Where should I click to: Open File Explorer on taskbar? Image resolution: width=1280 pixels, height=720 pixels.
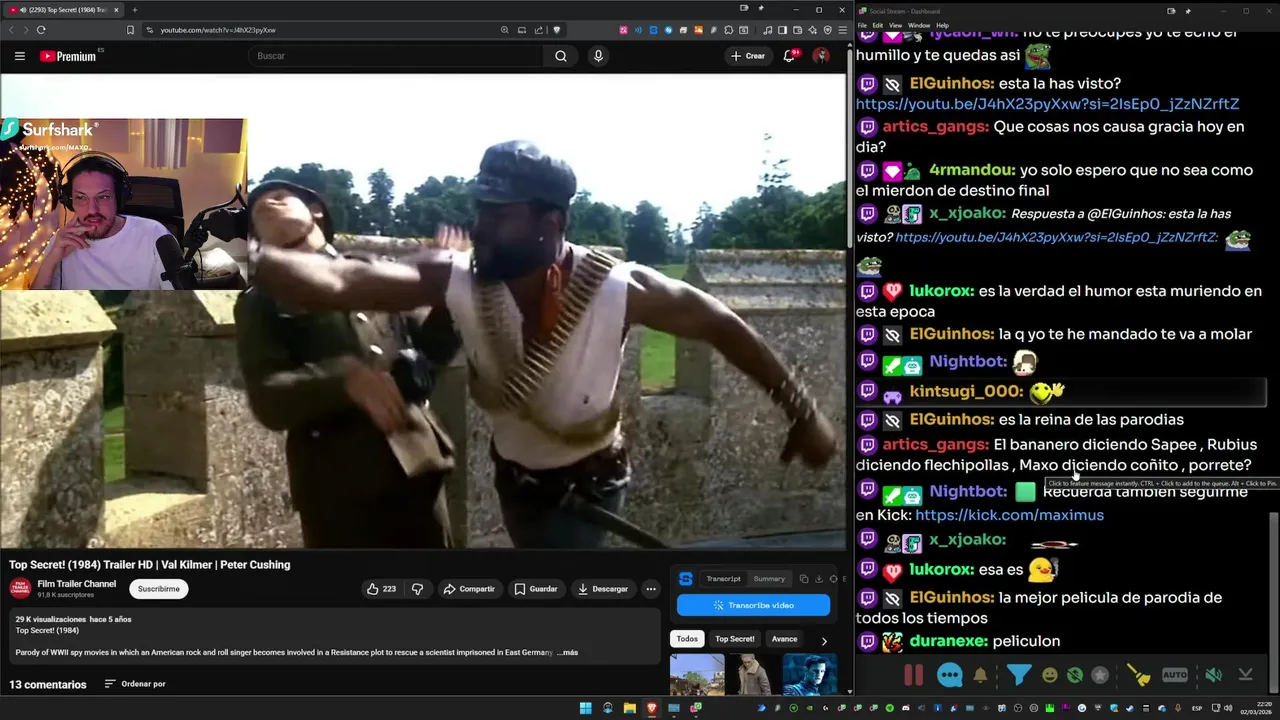(630, 708)
